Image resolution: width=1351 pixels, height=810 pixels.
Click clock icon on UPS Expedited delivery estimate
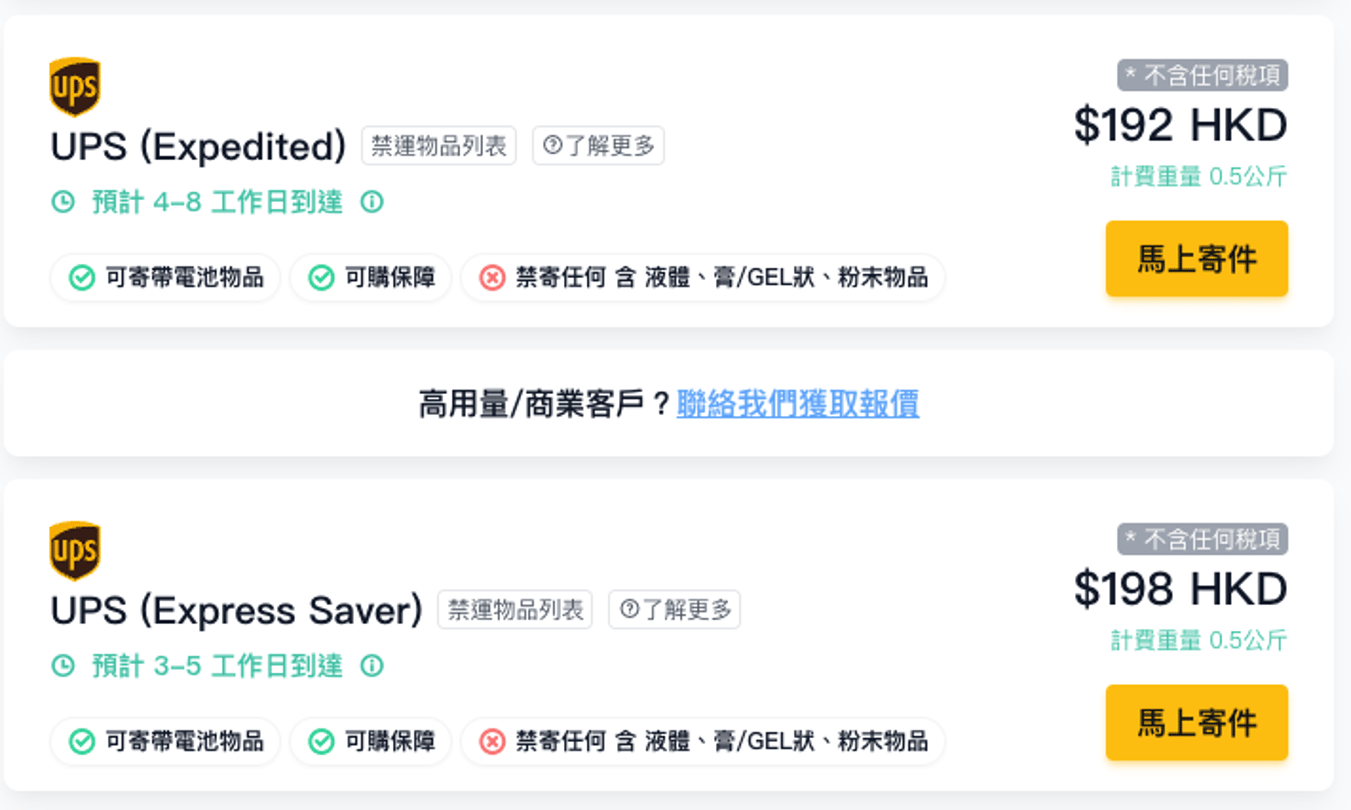click(x=63, y=202)
